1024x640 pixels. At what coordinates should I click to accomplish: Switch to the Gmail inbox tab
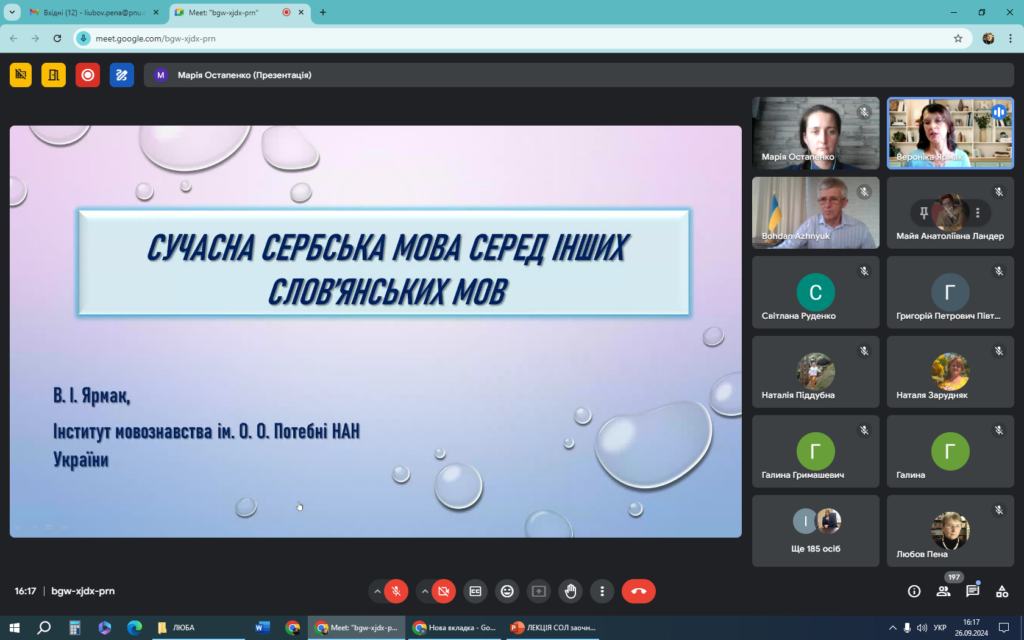[84, 12]
